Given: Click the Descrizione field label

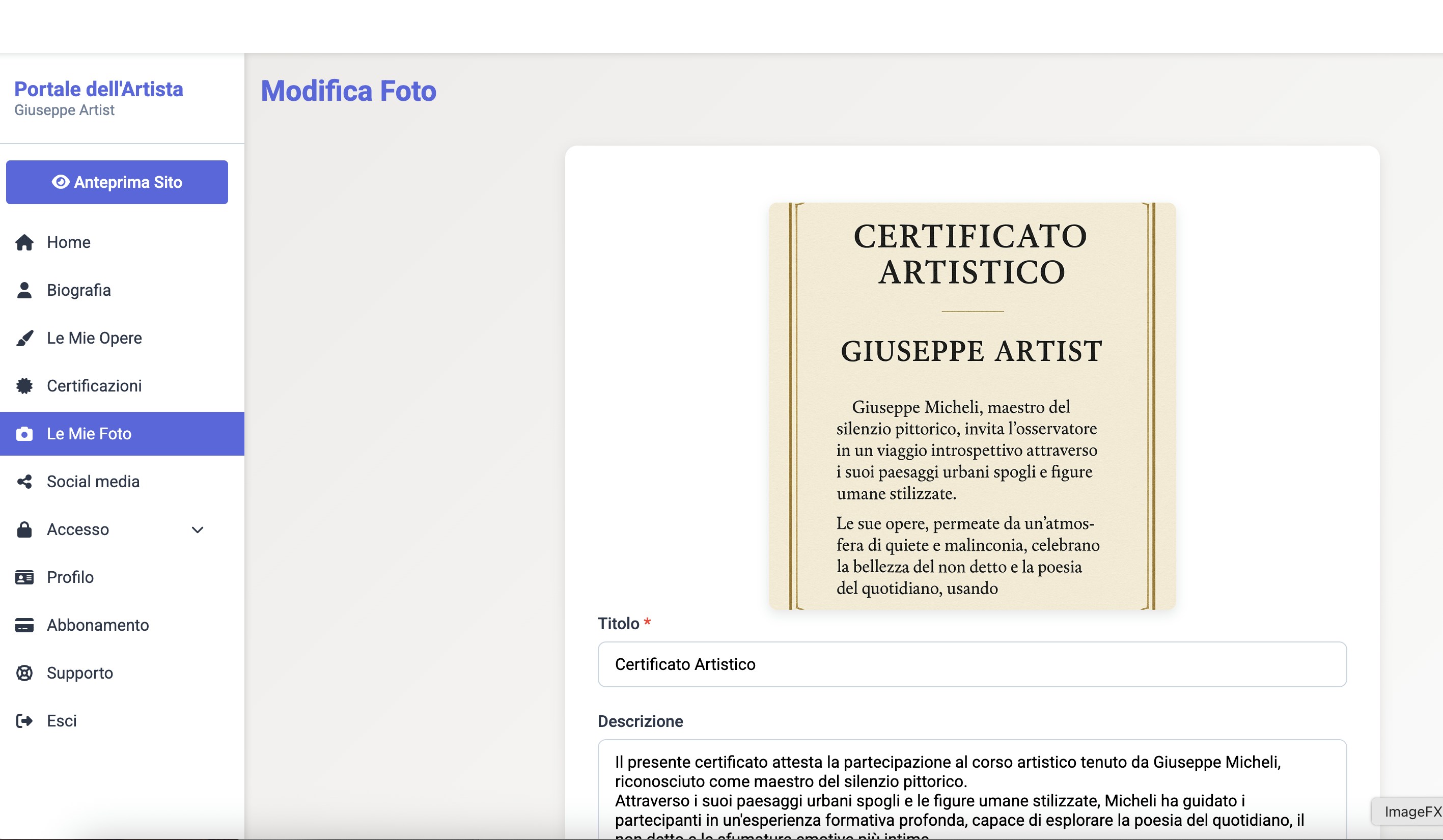Looking at the screenshot, I should (640, 721).
